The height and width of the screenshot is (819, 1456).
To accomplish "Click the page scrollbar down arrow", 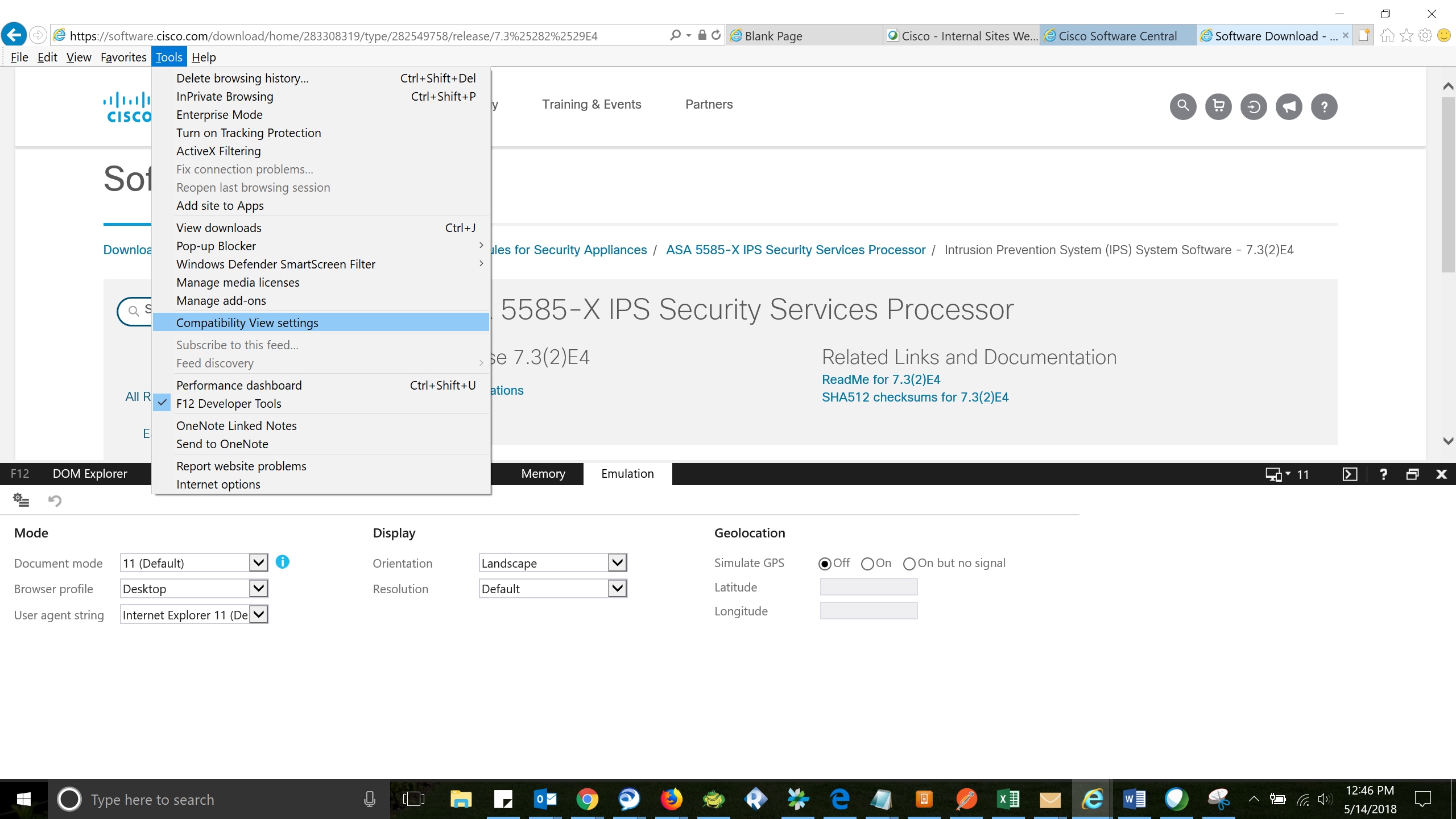I will pos(1448,441).
